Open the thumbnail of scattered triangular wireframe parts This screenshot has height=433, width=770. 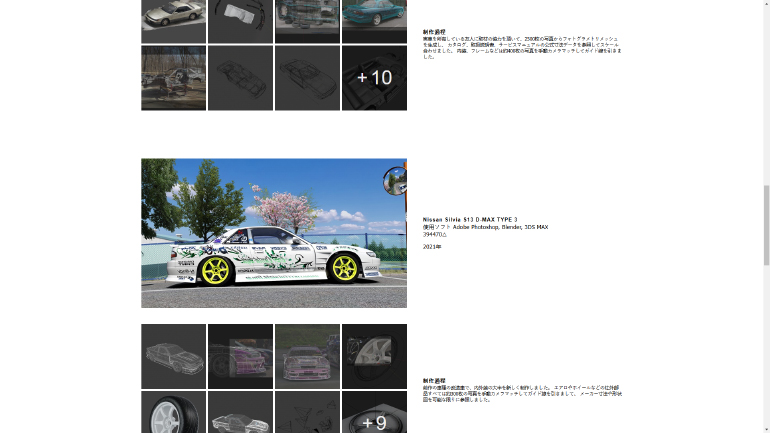coord(307,412)
